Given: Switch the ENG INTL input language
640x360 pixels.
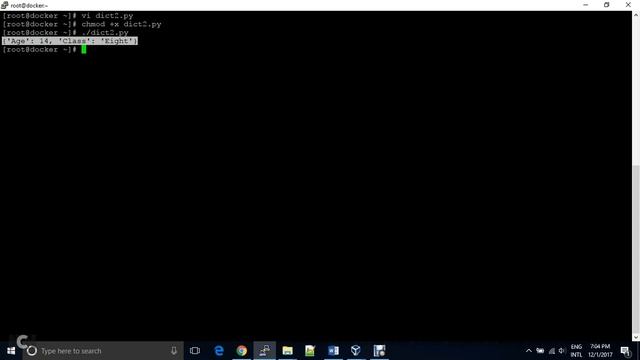Looking at the screenshot, I should [576, 351].
